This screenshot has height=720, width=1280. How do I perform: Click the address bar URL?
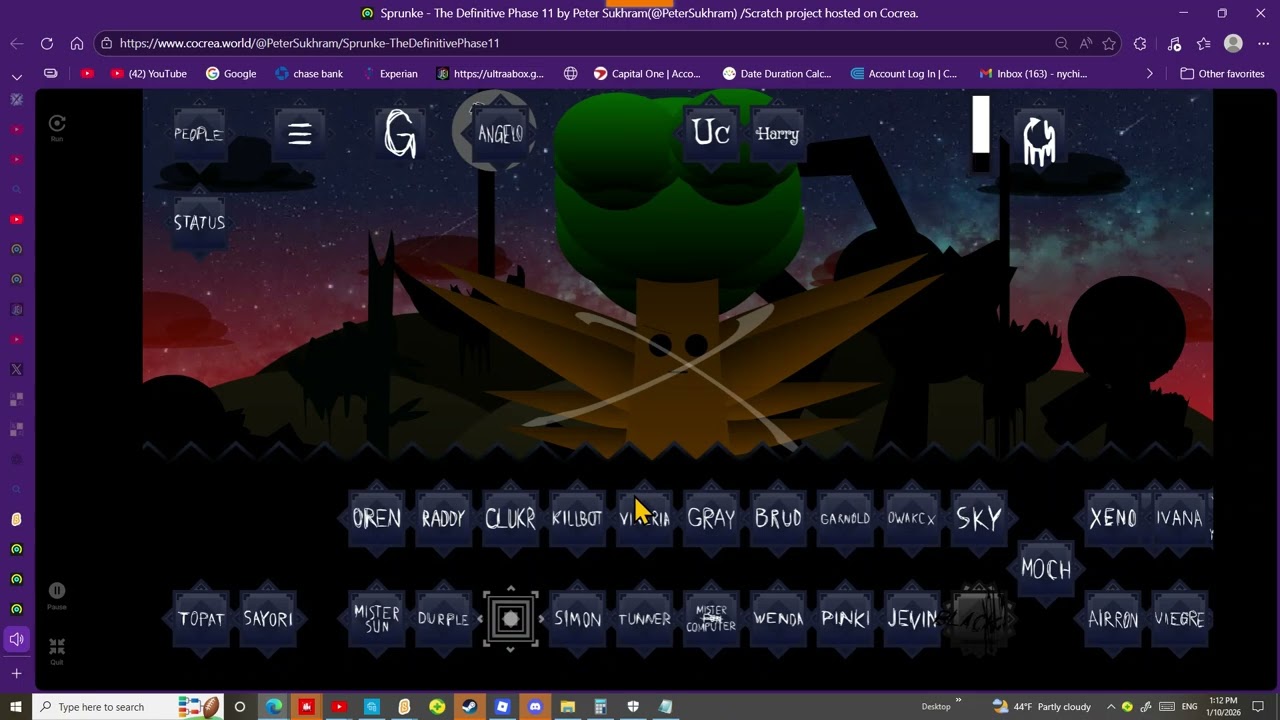pyautogui.click(x=309, y=43)
